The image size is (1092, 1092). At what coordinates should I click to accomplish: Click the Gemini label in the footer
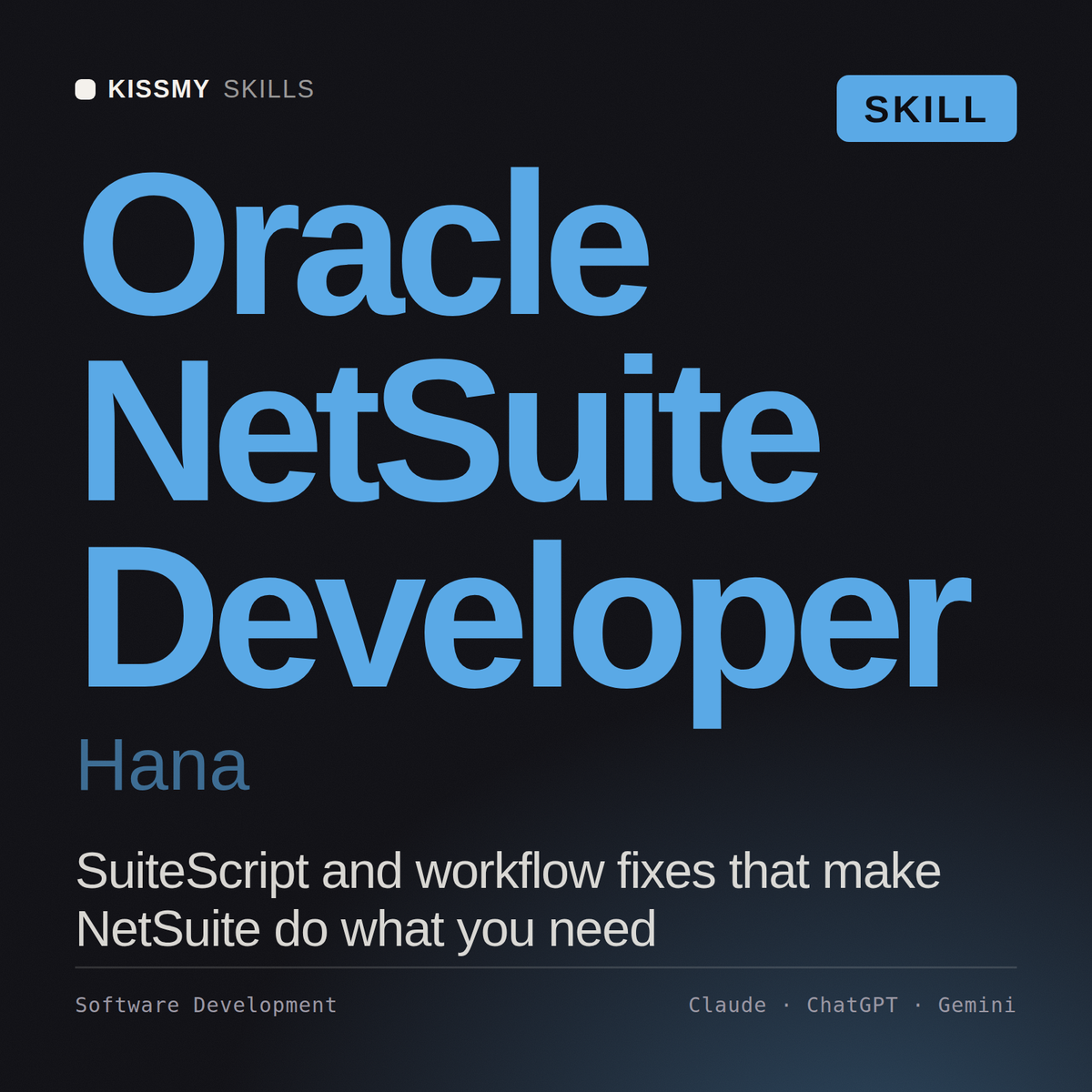(977, 1006)
